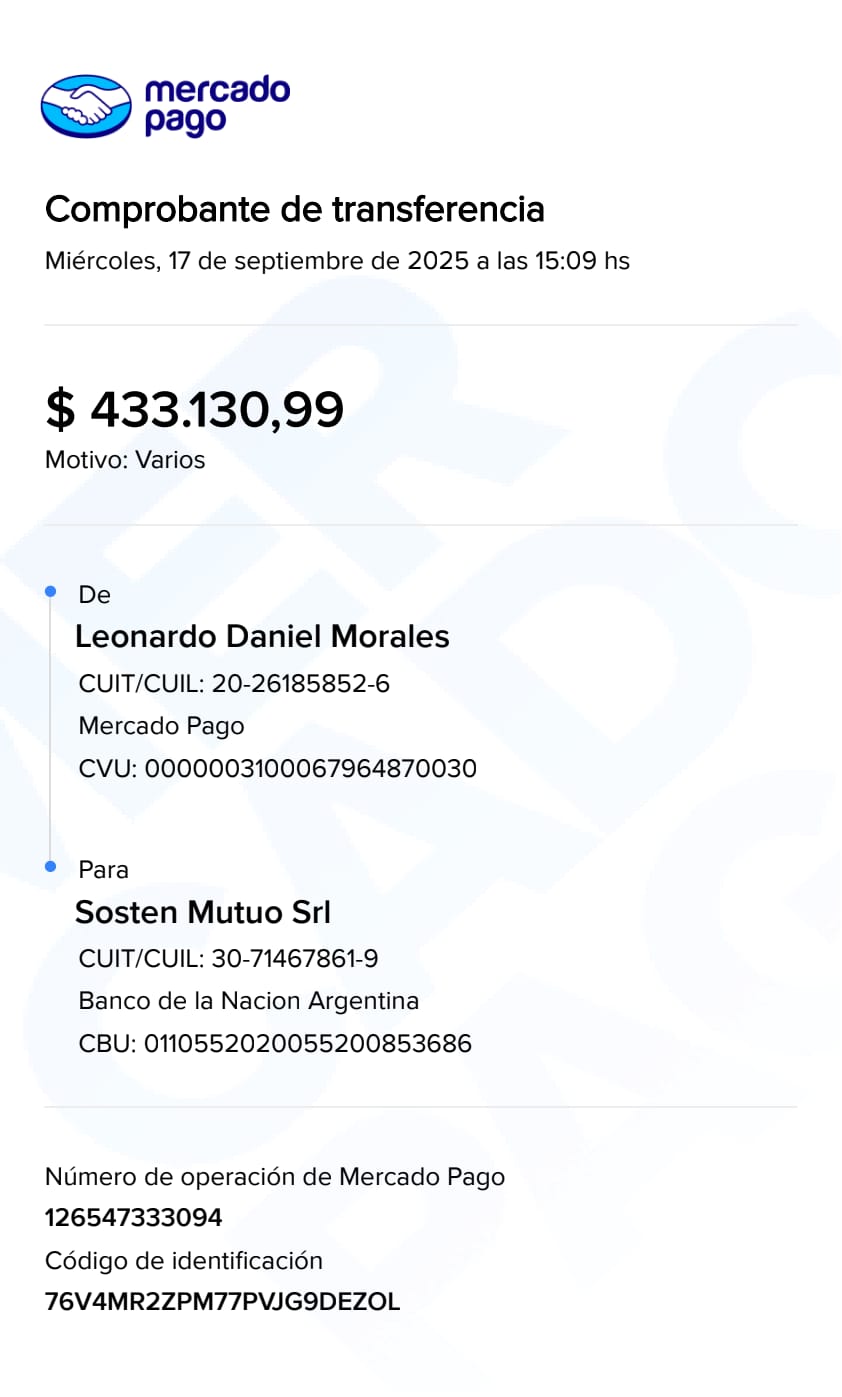This screenshot has height=1397, width=842.
Task: Click the sender CUIT/CUIL 20-26185852-6
Action: click(234, 684)
